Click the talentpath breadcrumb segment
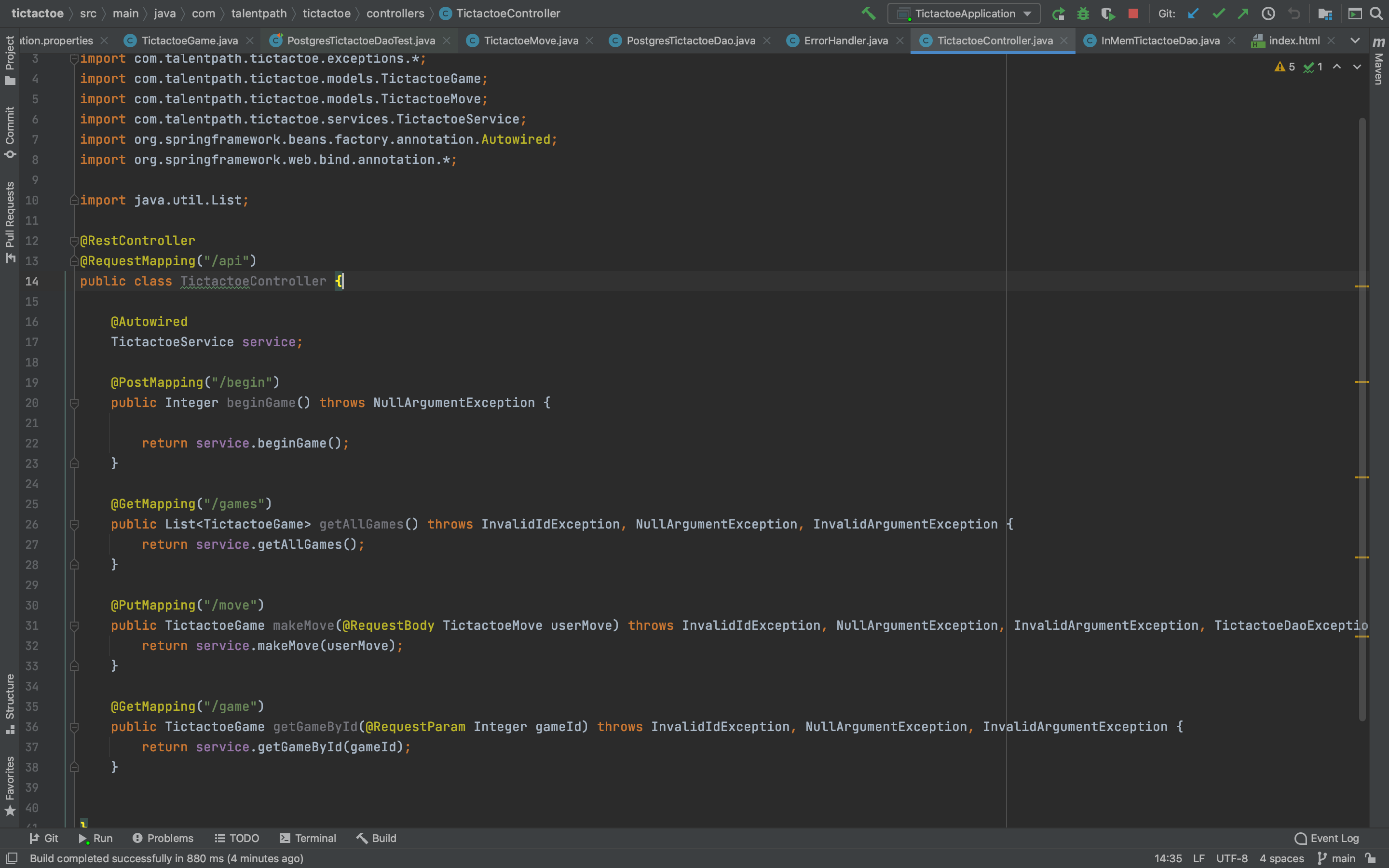 tap(259, 13)
